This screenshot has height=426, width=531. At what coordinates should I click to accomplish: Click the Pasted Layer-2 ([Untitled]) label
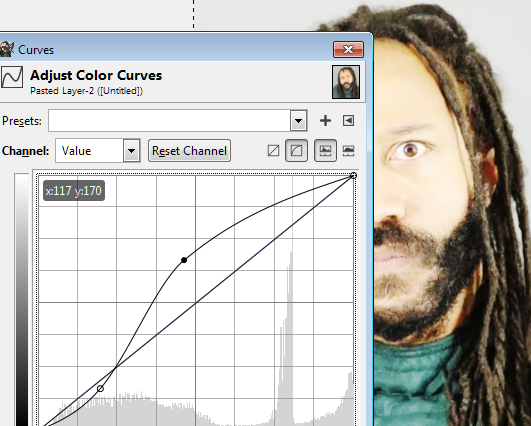pyautogui.click(x=87, y=91)
